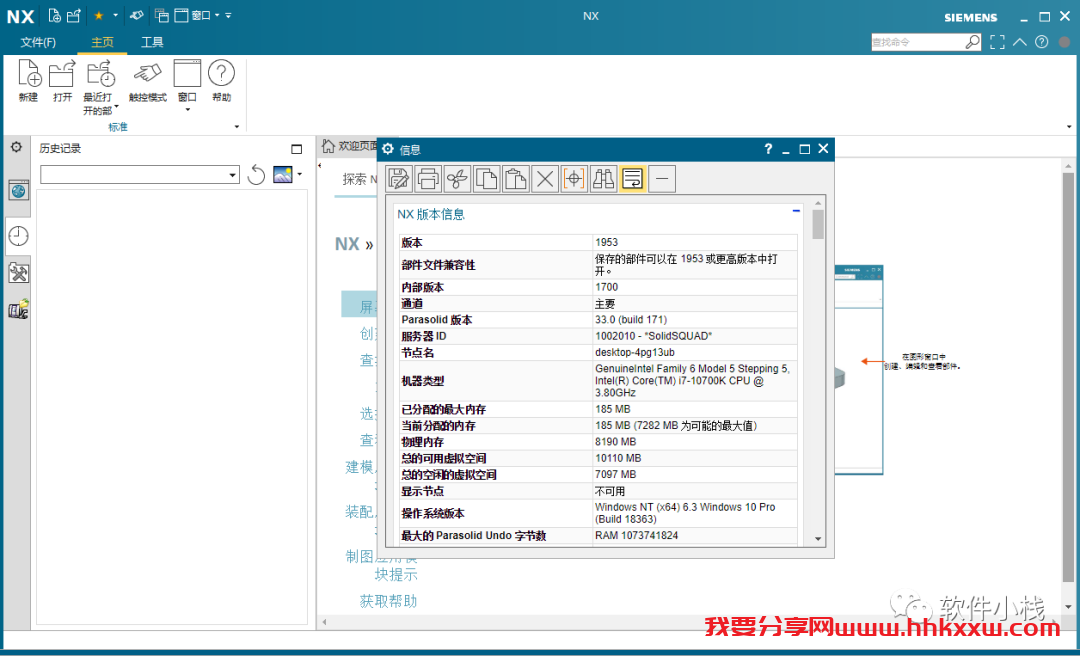The height and width of the screenshot is (656, 1080).
Task: Open the 文件(F) menu
Action: pyautogui.click(x=38, y=43)
